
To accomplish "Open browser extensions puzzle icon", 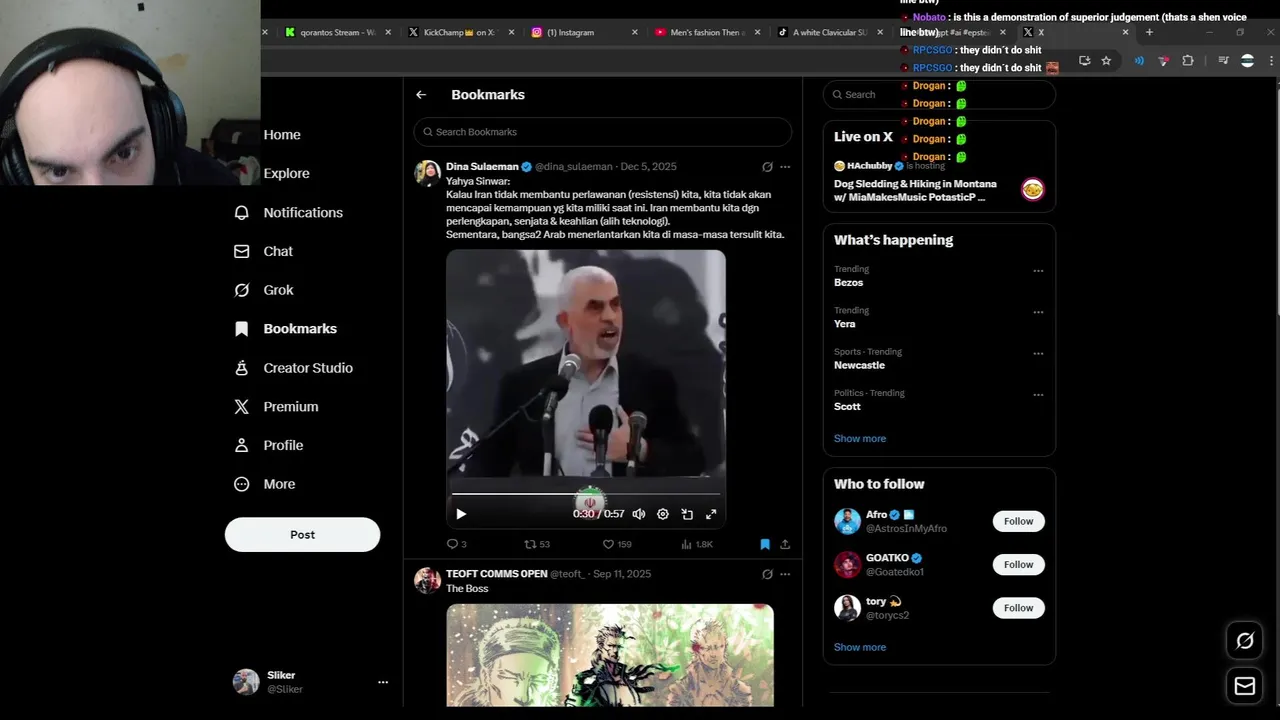I will tap(1188, 61).
